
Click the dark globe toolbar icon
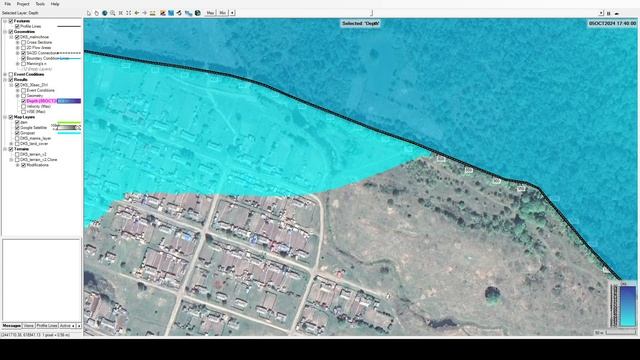click(x=198, y=13)
